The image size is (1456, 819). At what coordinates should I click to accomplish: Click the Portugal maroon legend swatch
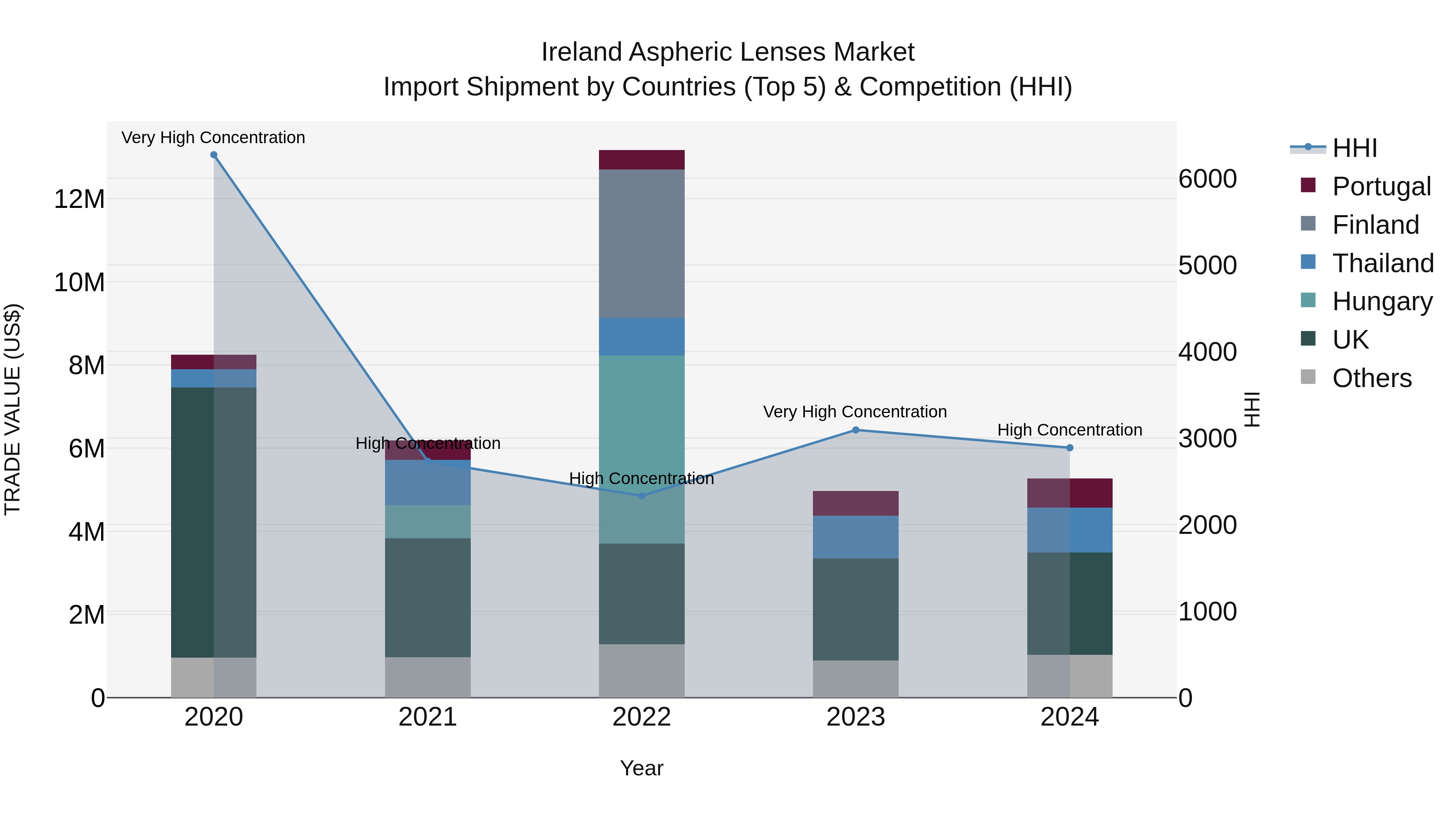[x=1308, y=185]
